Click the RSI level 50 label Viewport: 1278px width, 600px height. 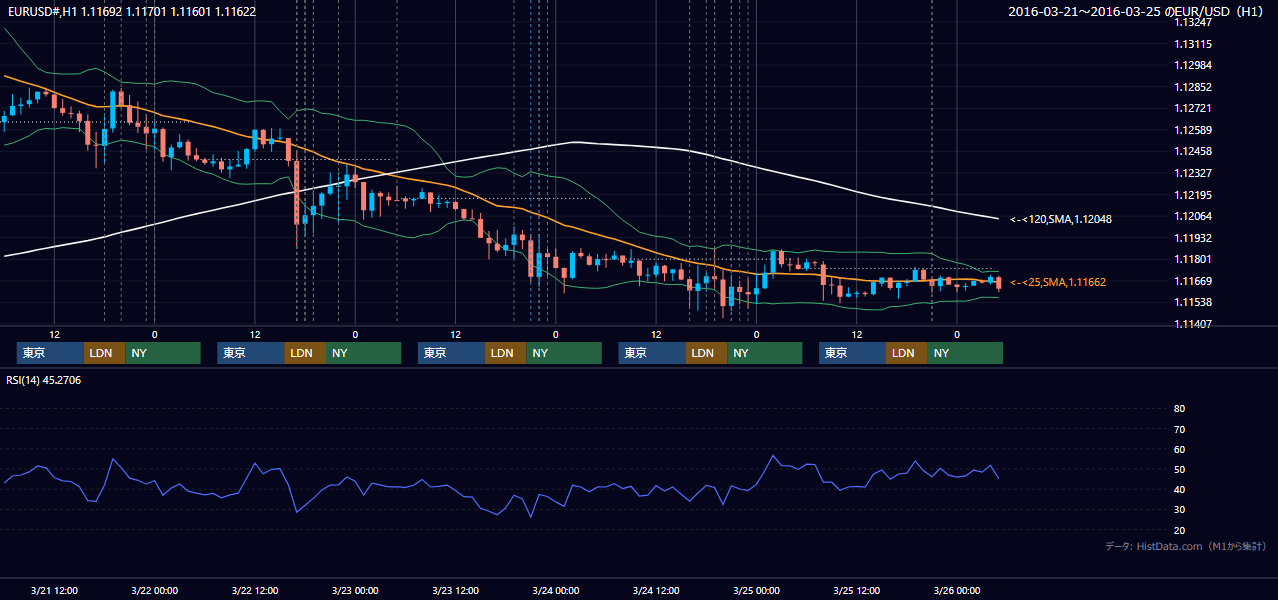(x=1179, y=470)
